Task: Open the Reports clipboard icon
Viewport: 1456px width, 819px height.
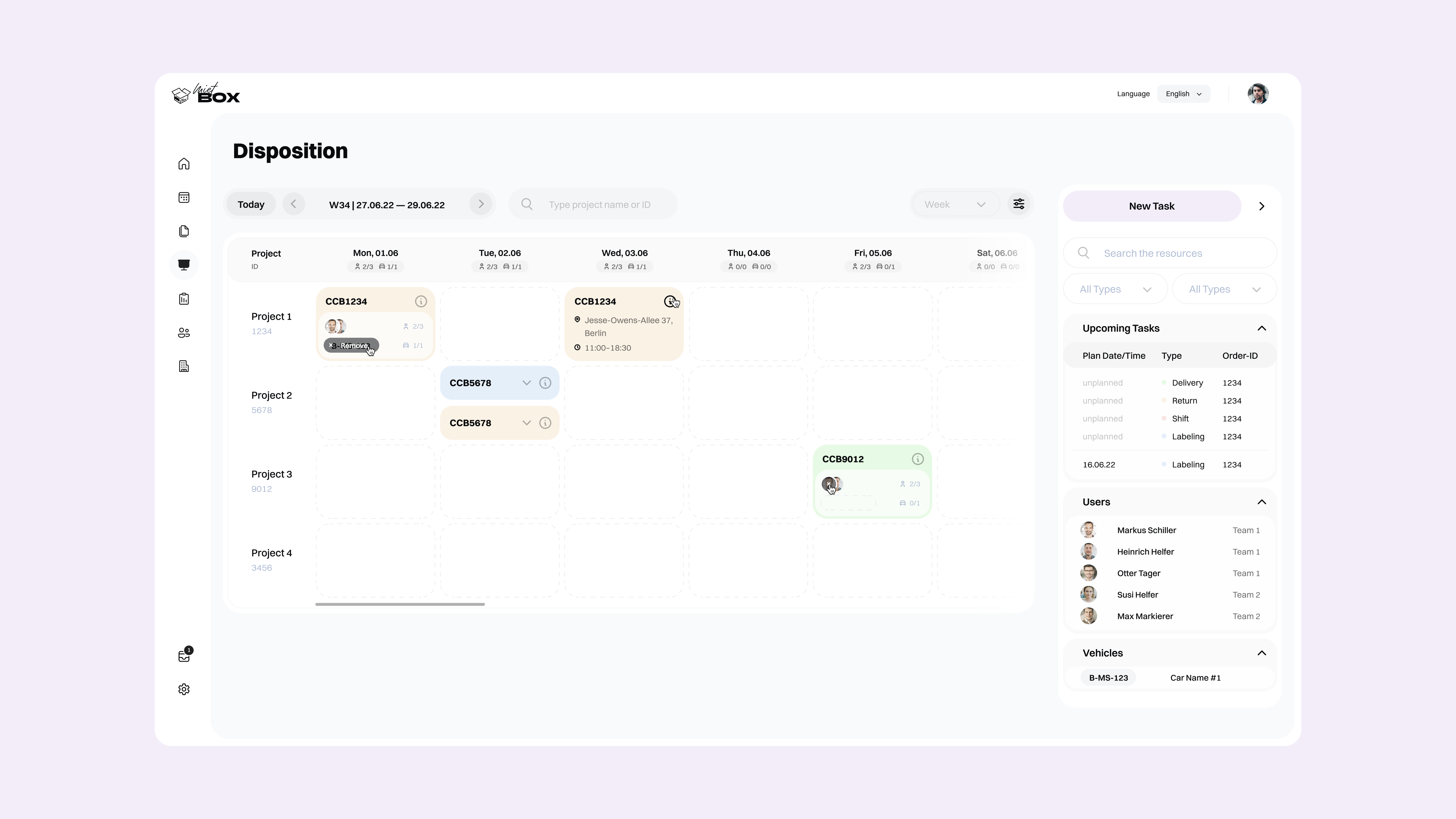Action: 184,299
